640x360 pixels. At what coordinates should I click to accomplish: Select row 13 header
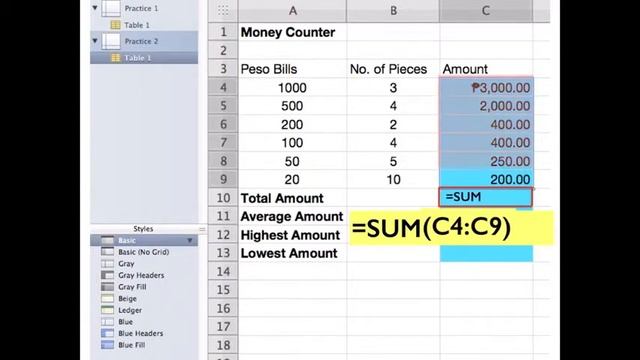point(223,253)
